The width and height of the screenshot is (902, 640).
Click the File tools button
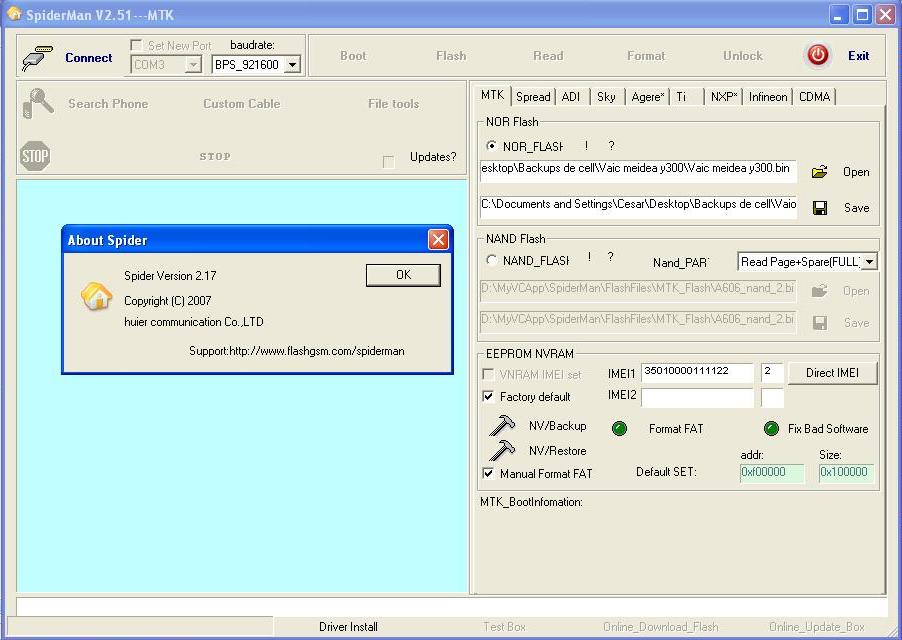click(393, 104)
